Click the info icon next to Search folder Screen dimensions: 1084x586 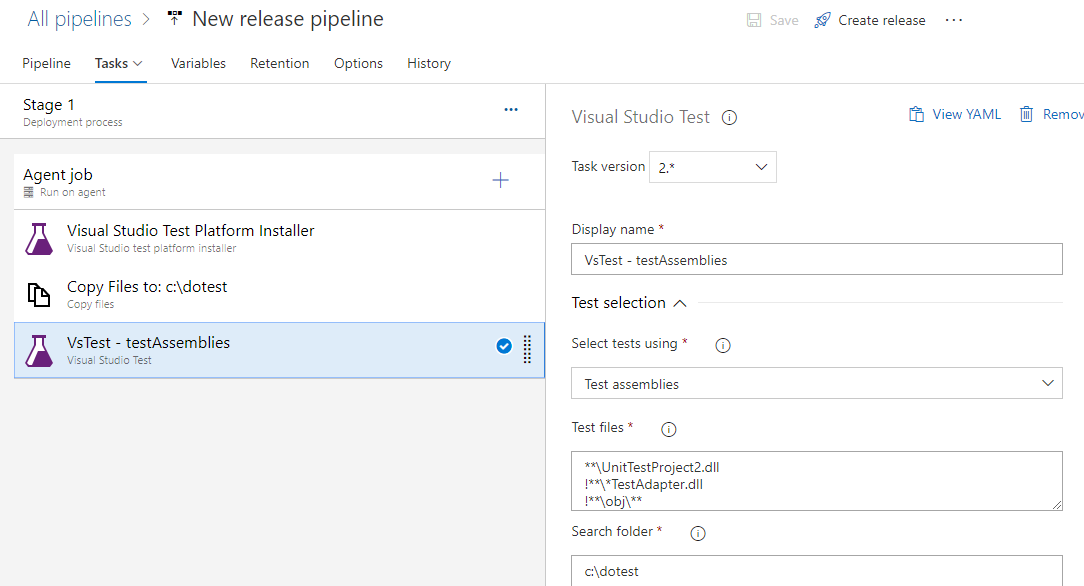[698, 533]
